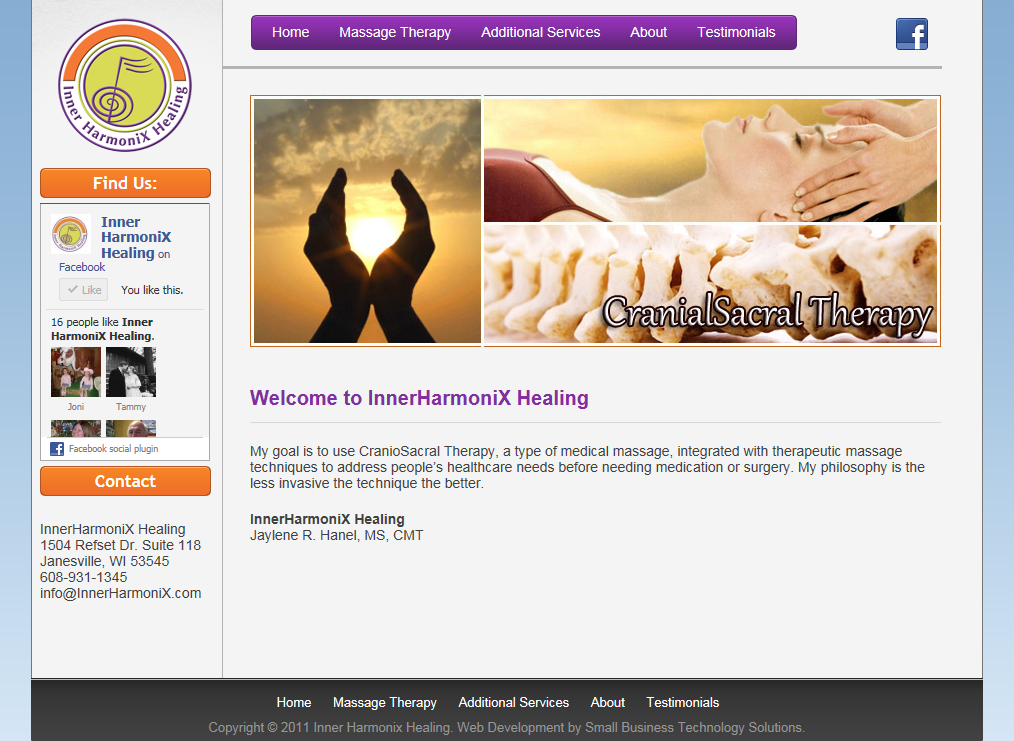
Task: Click the Inner HarmoniX Healing circular logo
Action: coord(125,85)
